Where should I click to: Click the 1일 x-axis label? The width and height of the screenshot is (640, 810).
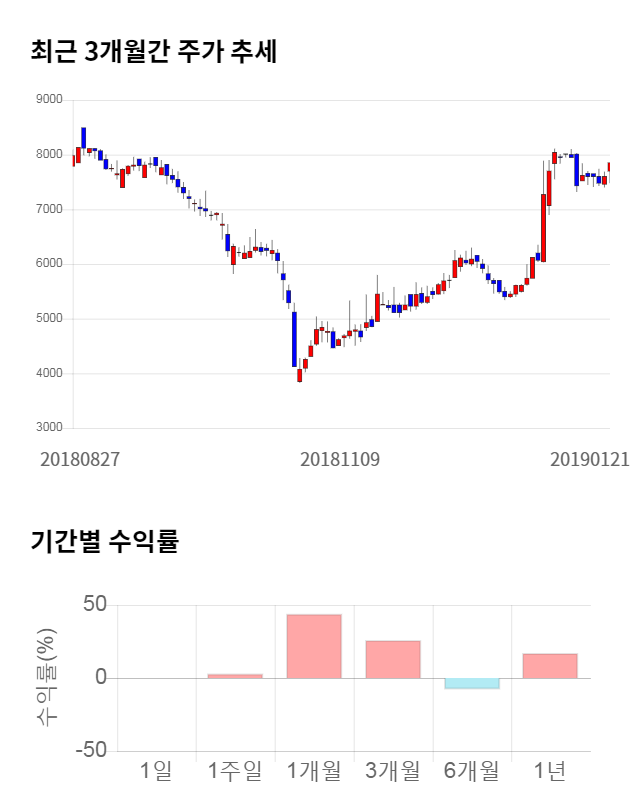pyautogui.click(x=156, y=772)
